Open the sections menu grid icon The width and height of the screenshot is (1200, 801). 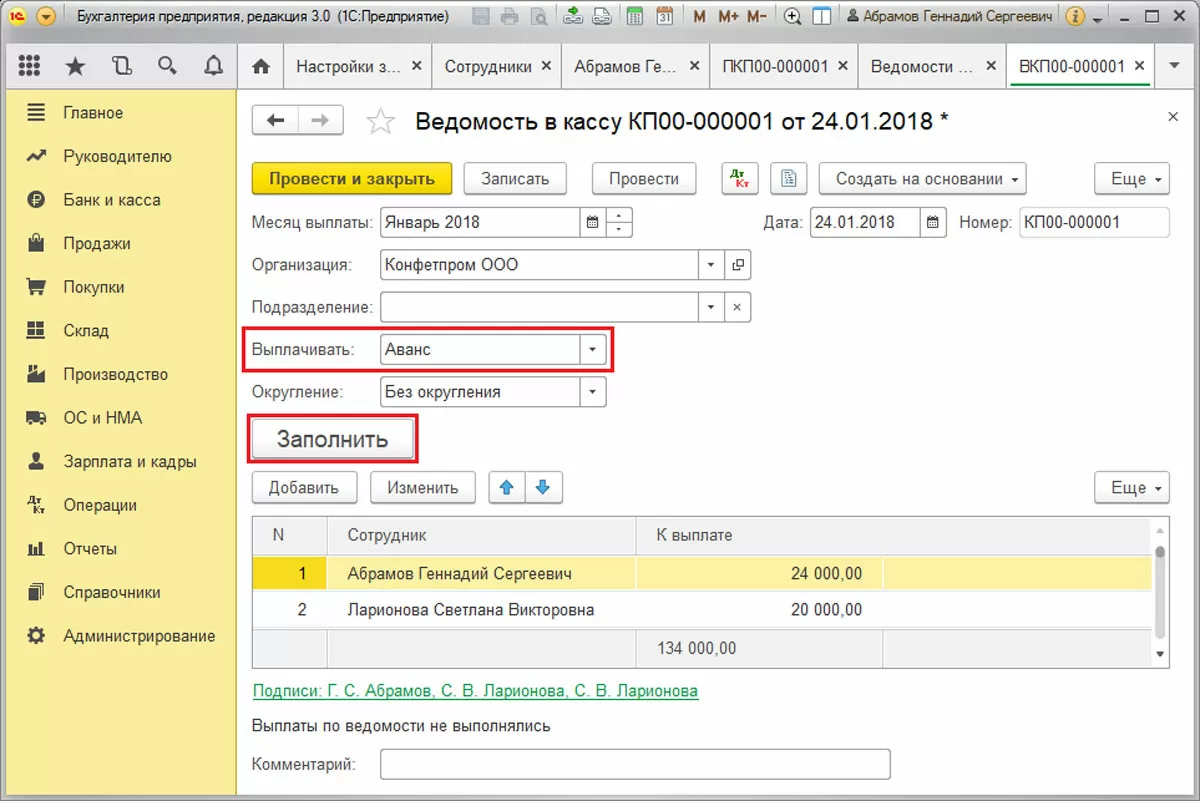pyautogui.click(x=29, y=66)
